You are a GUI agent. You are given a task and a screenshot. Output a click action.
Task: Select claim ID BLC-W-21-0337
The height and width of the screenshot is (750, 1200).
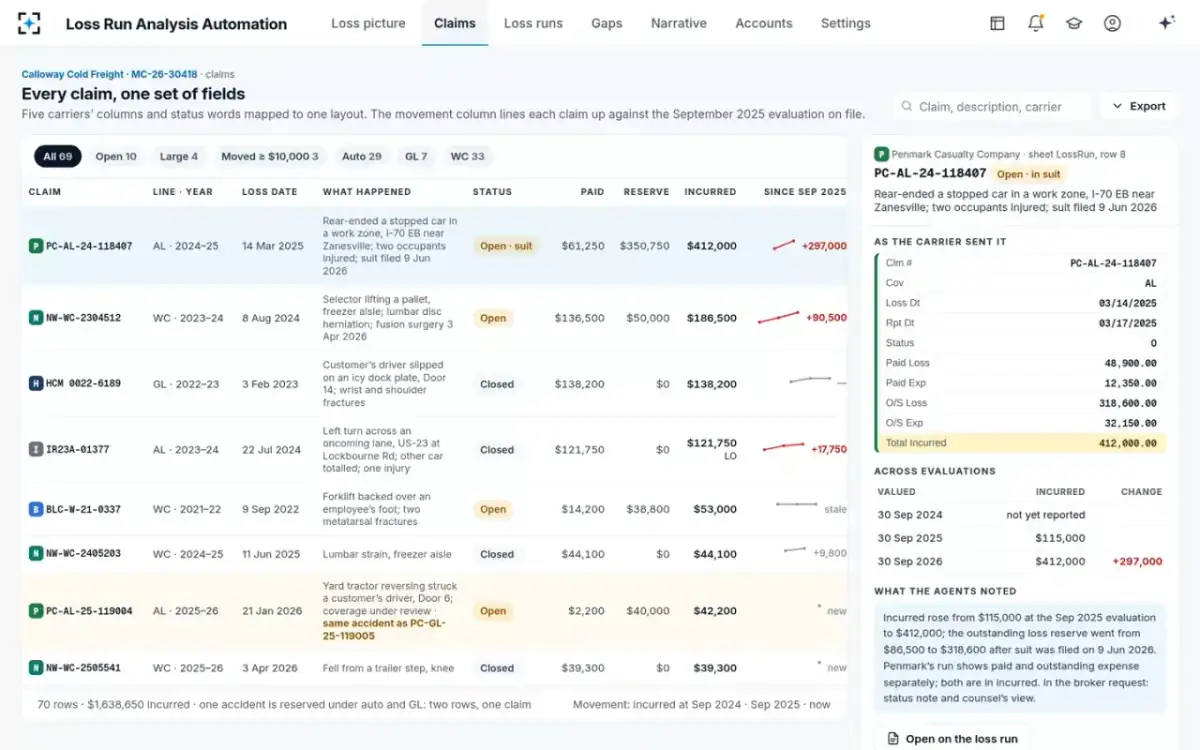[x=83, y=509]
